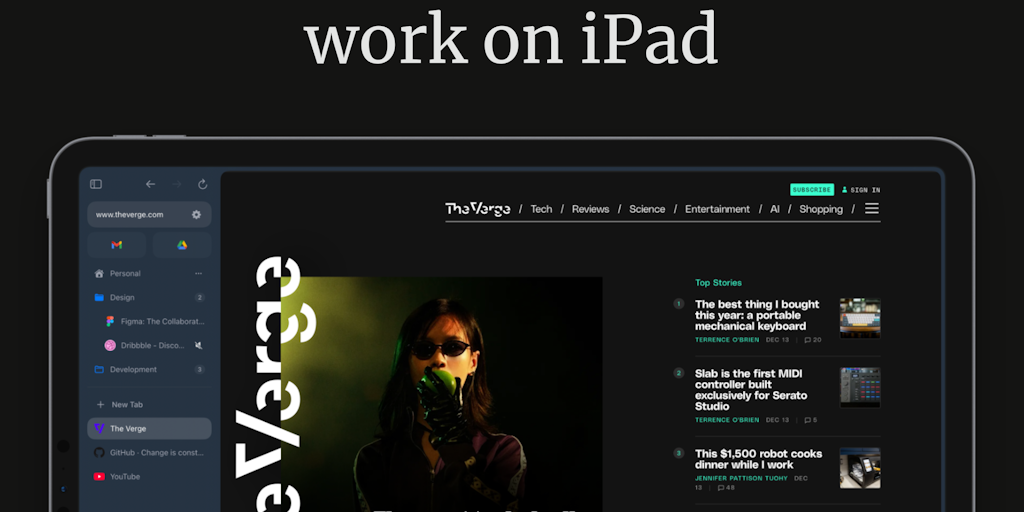Click the Sign In link

(861, 190)
